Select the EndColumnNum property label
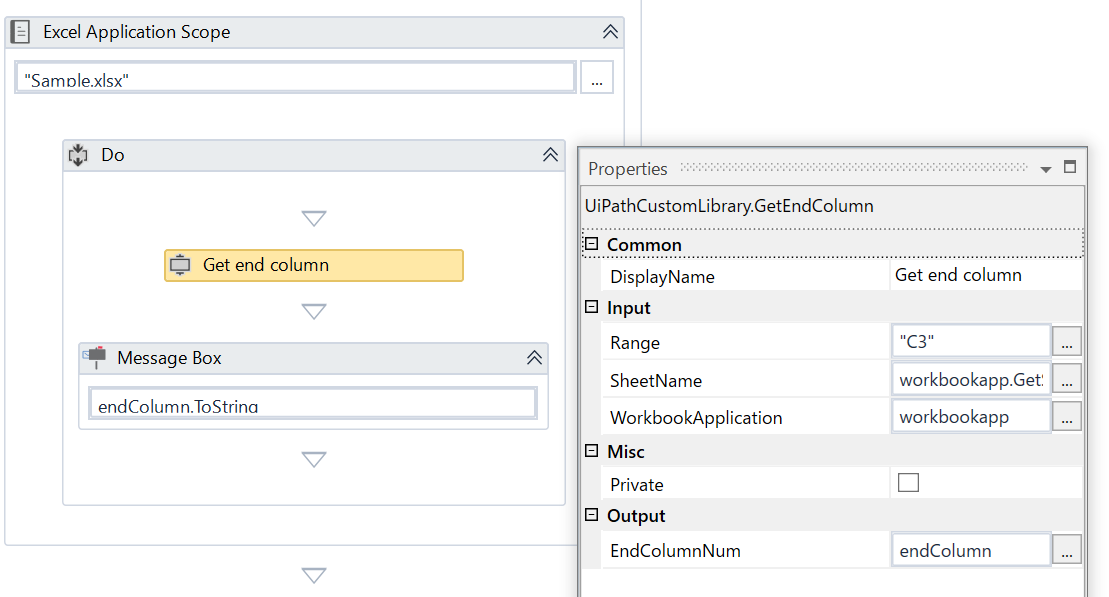This screenshot has width=1109, height=597. point(675,551)
